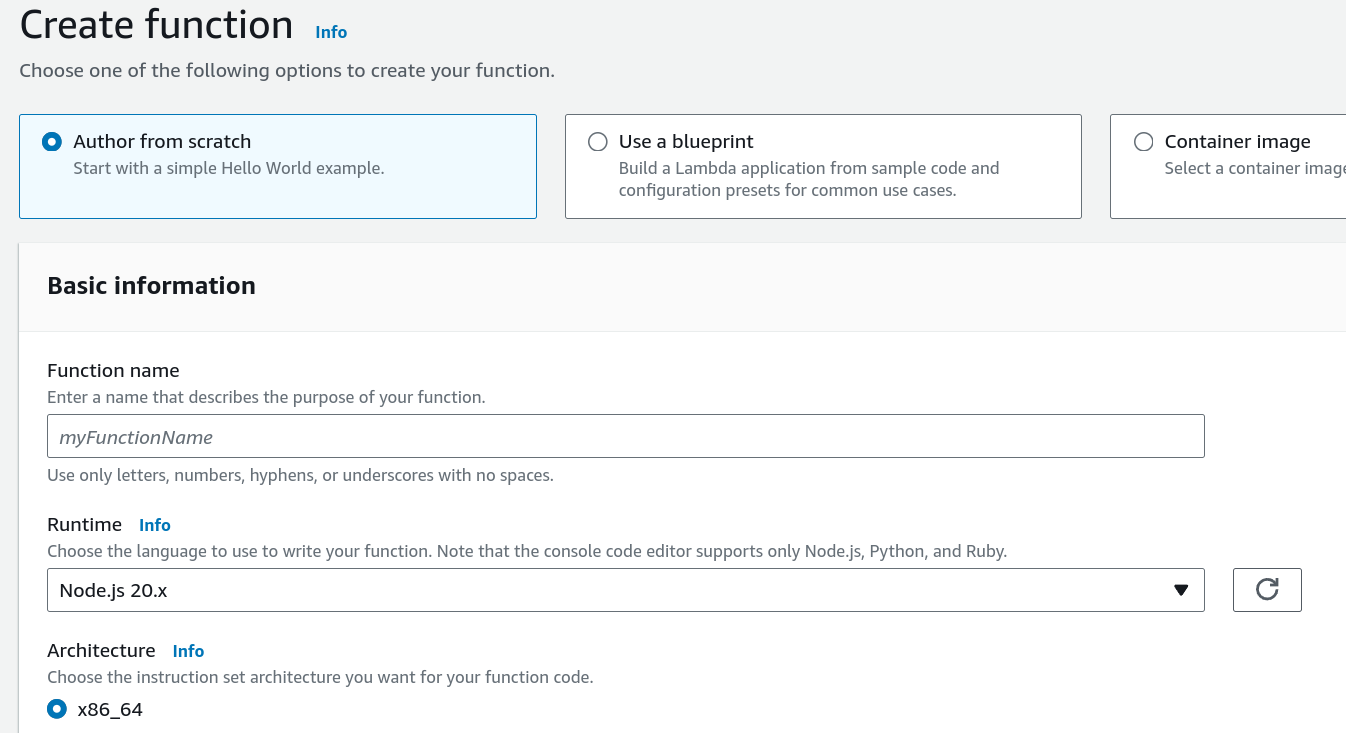The image size is (1346, 733).
Task: Open the Runtime dropdown showing Node.js 20.x
Action: [625, 590]
